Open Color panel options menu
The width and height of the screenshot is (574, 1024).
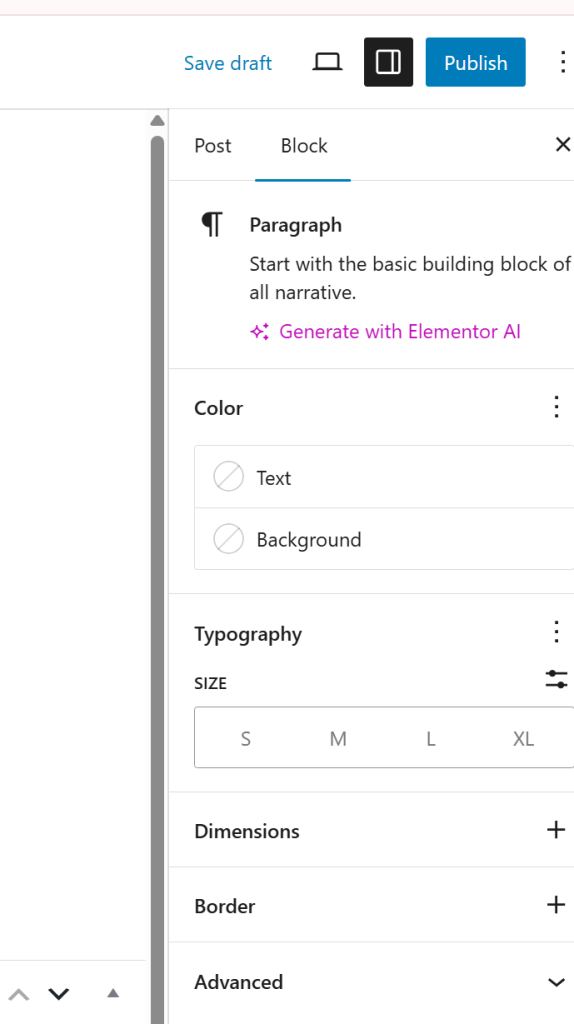[x=556, y=407]
